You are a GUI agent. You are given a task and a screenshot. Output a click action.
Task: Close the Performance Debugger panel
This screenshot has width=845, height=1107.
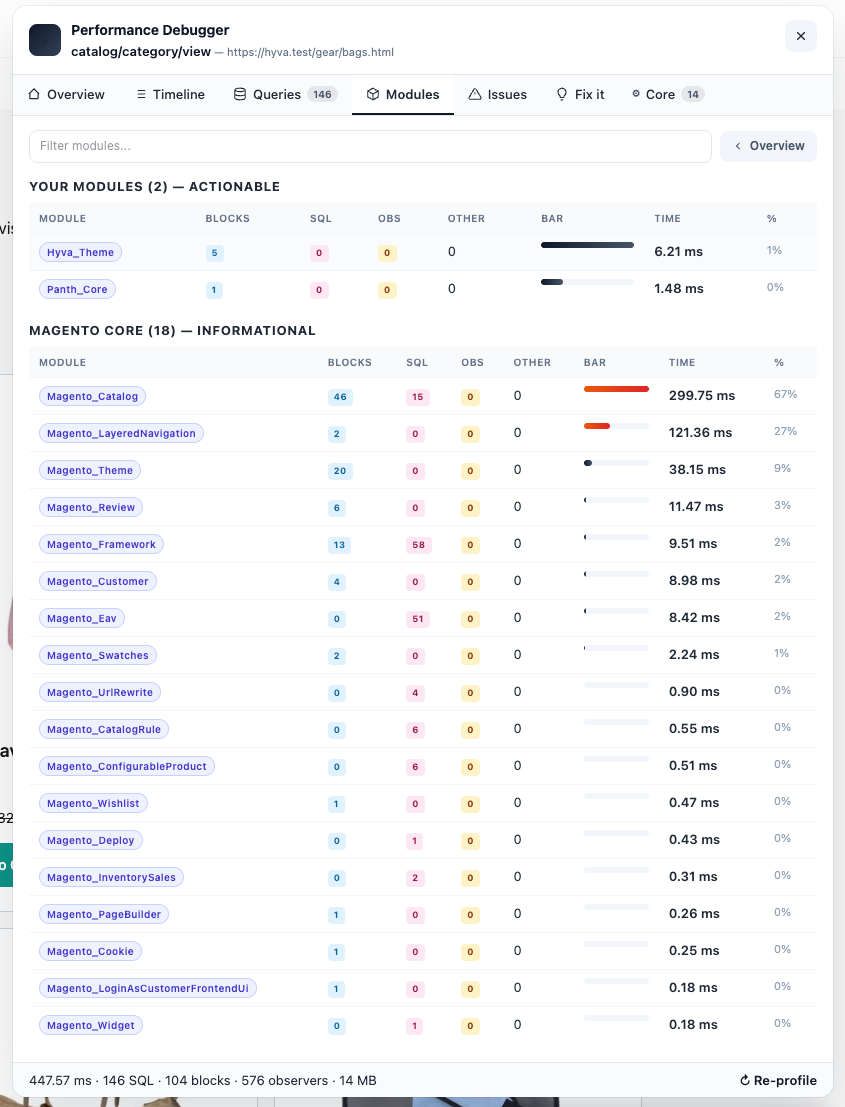801,36
